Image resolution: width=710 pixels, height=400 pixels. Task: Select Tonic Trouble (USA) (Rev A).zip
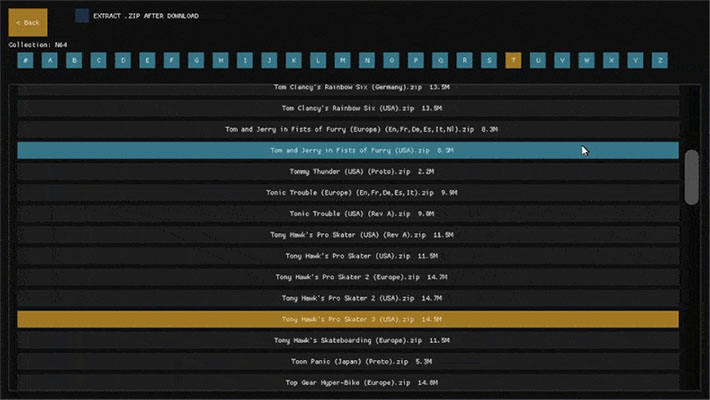pos(348,214)
